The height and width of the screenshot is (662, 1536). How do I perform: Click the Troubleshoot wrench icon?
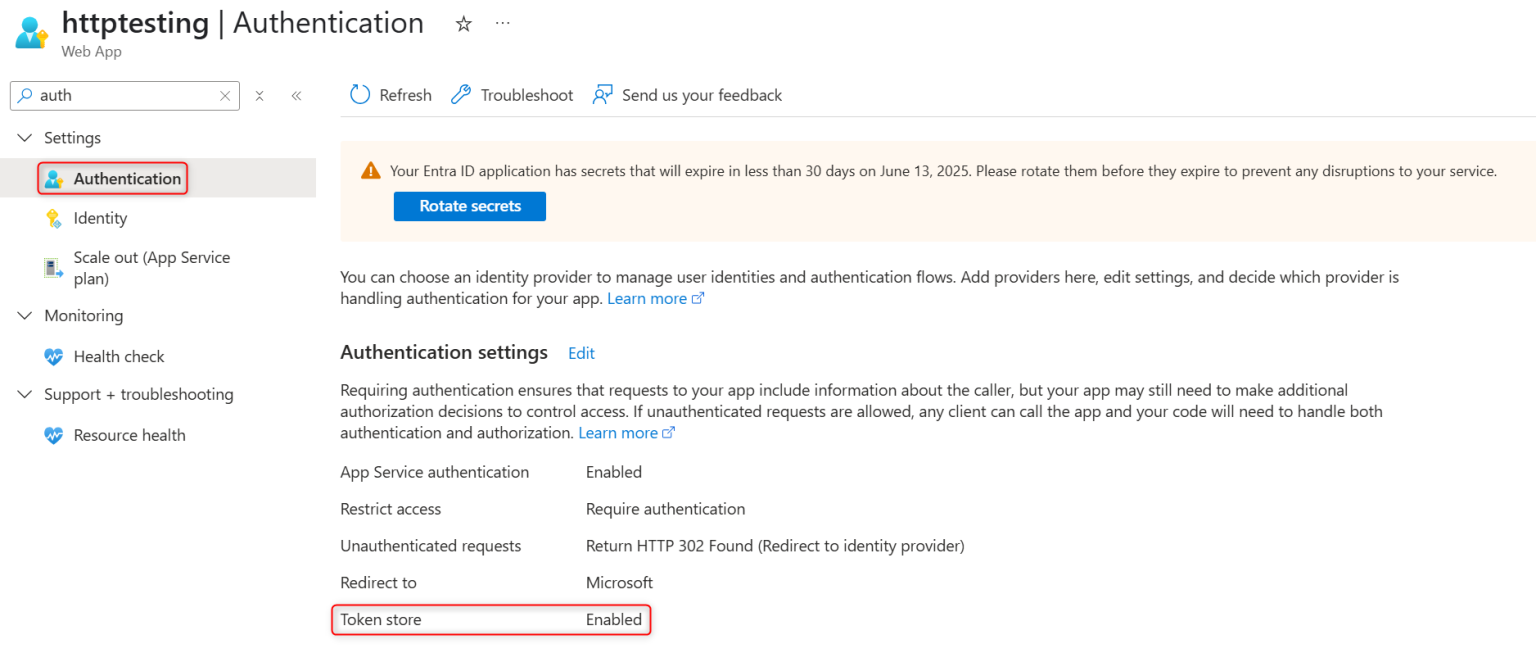coord(461,95)
